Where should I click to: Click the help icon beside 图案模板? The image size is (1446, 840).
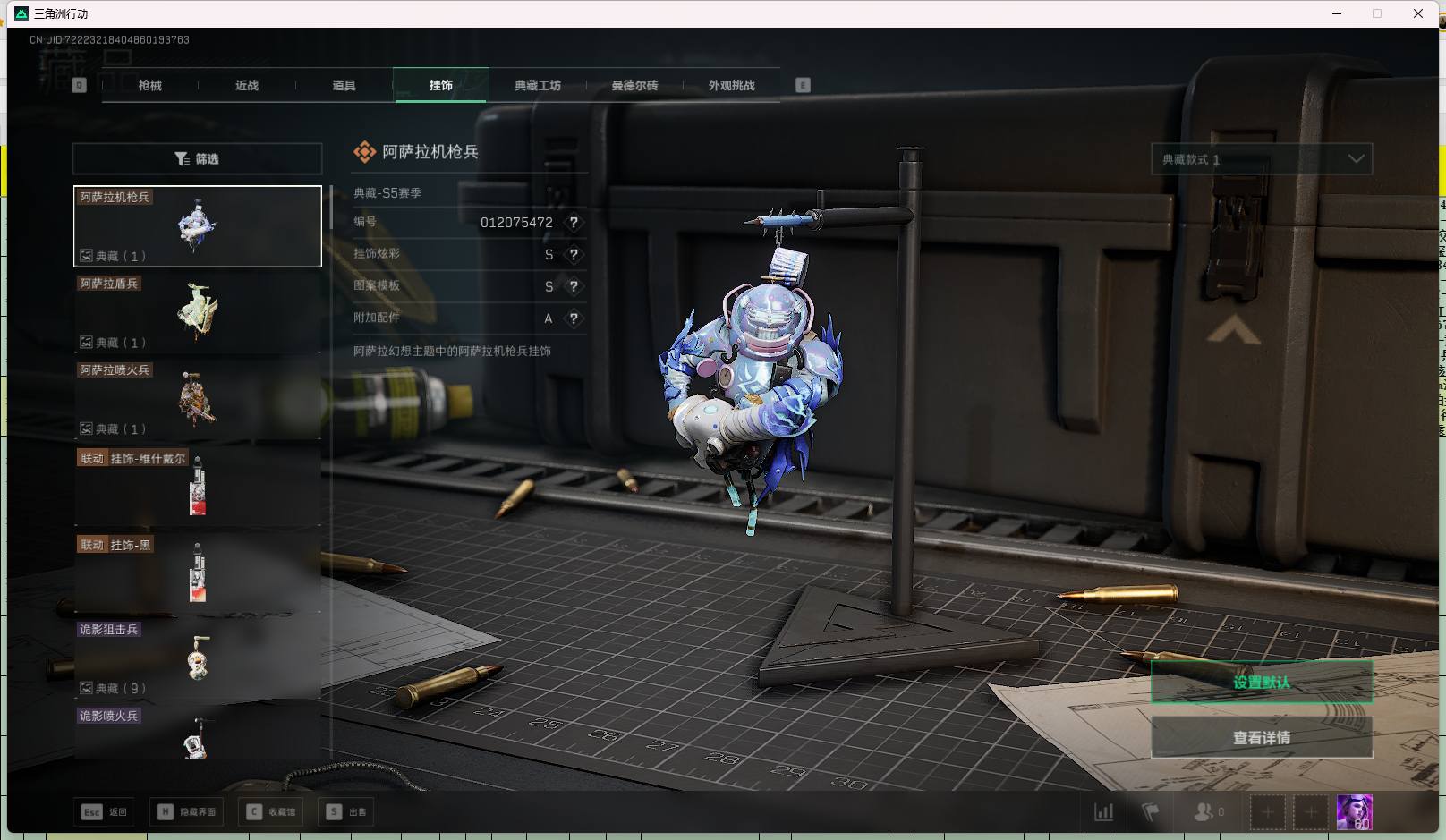click(x=574, y=287)
